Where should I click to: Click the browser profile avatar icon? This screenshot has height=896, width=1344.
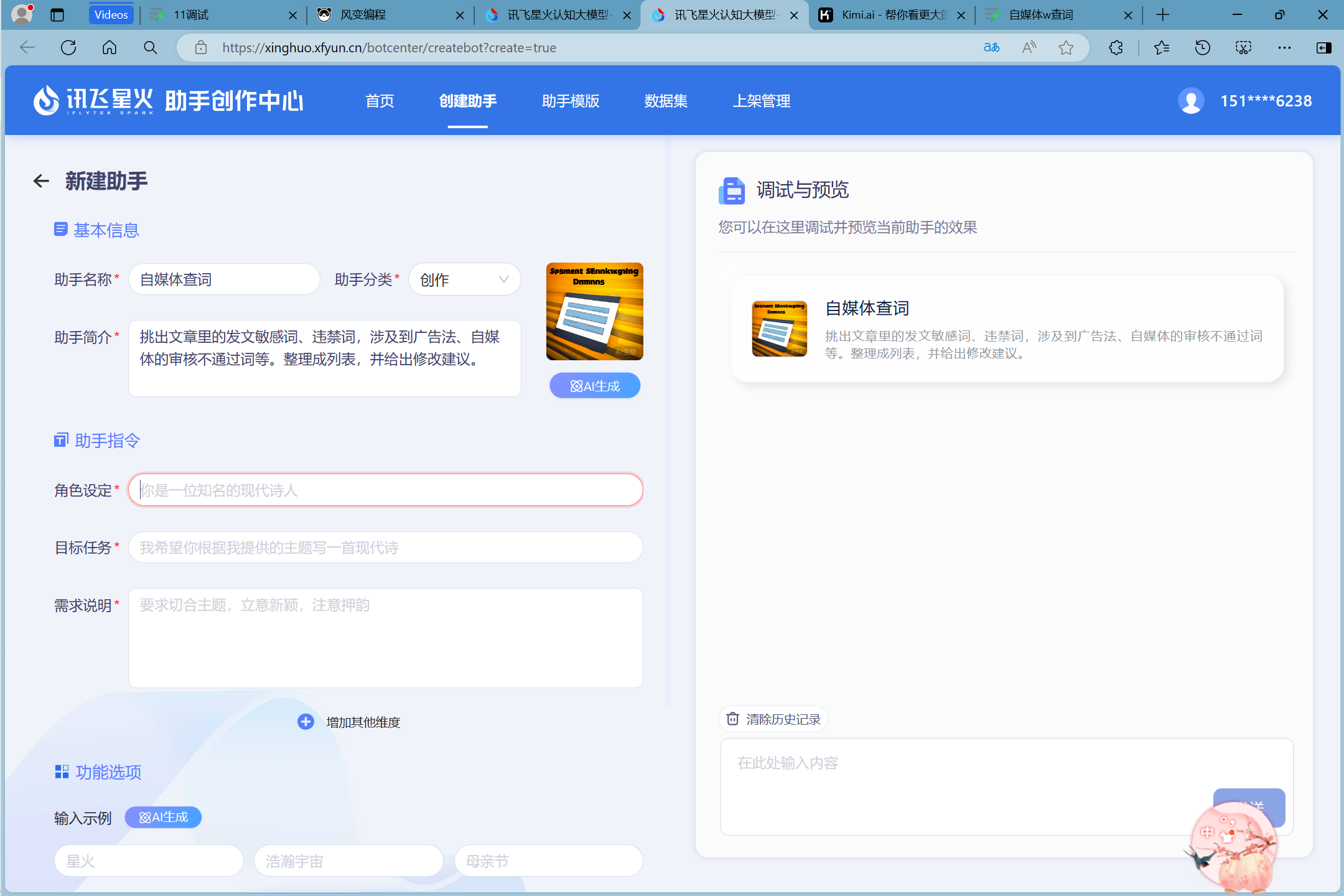(x=22, y=14)
